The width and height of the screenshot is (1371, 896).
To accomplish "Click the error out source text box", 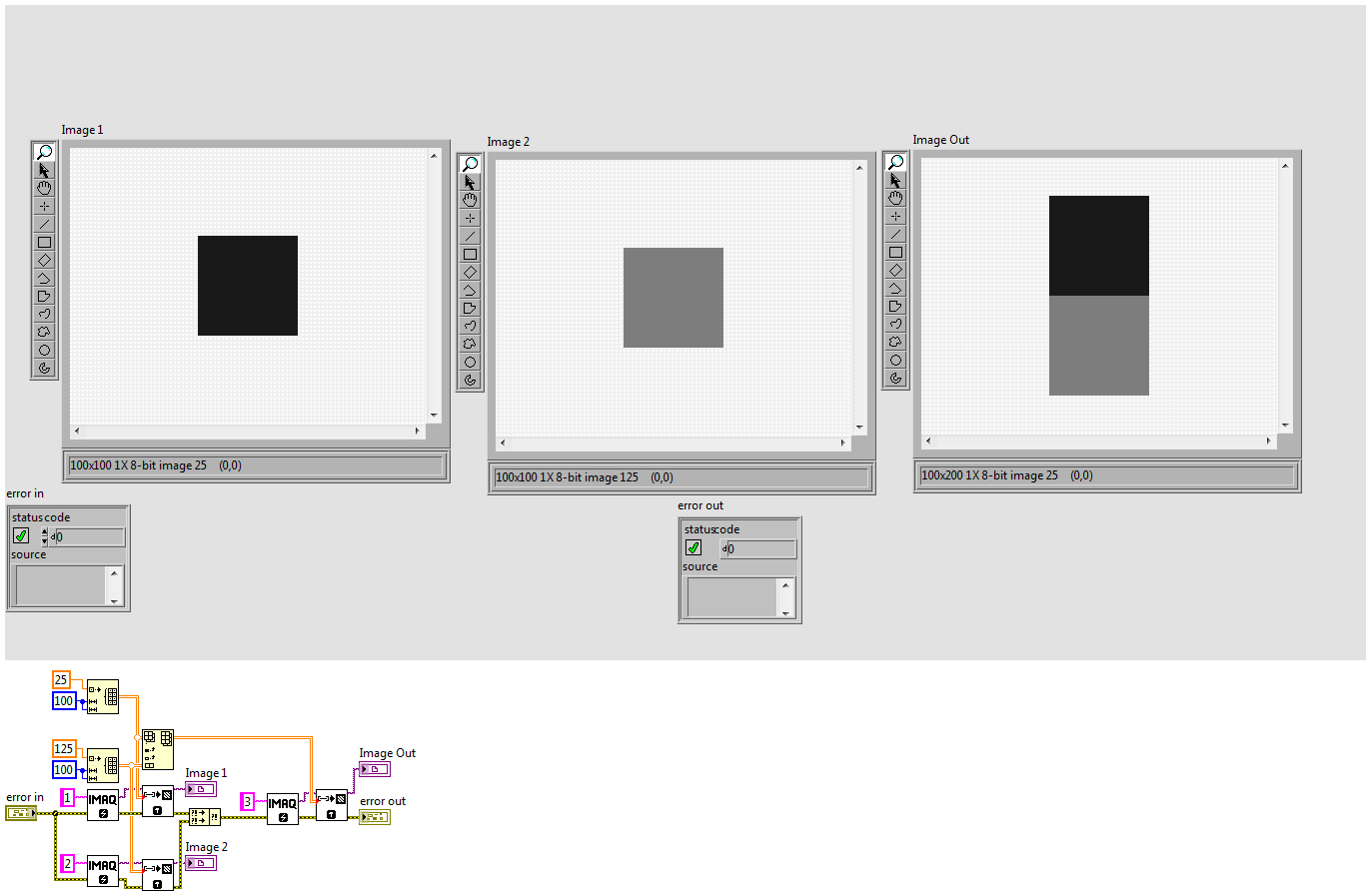I will [x=732, y=597].
